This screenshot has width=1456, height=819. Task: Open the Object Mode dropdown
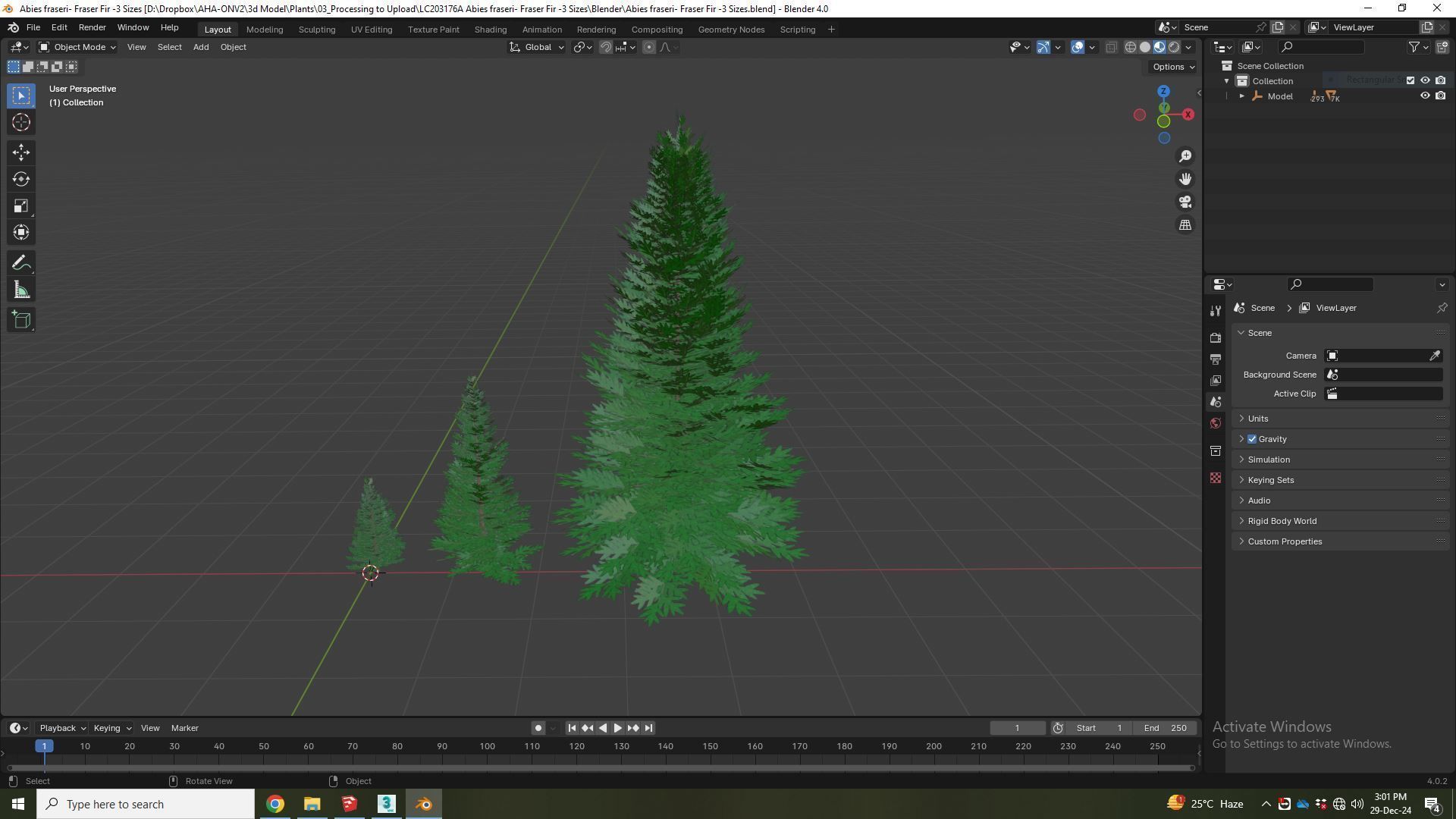[77, 47]
